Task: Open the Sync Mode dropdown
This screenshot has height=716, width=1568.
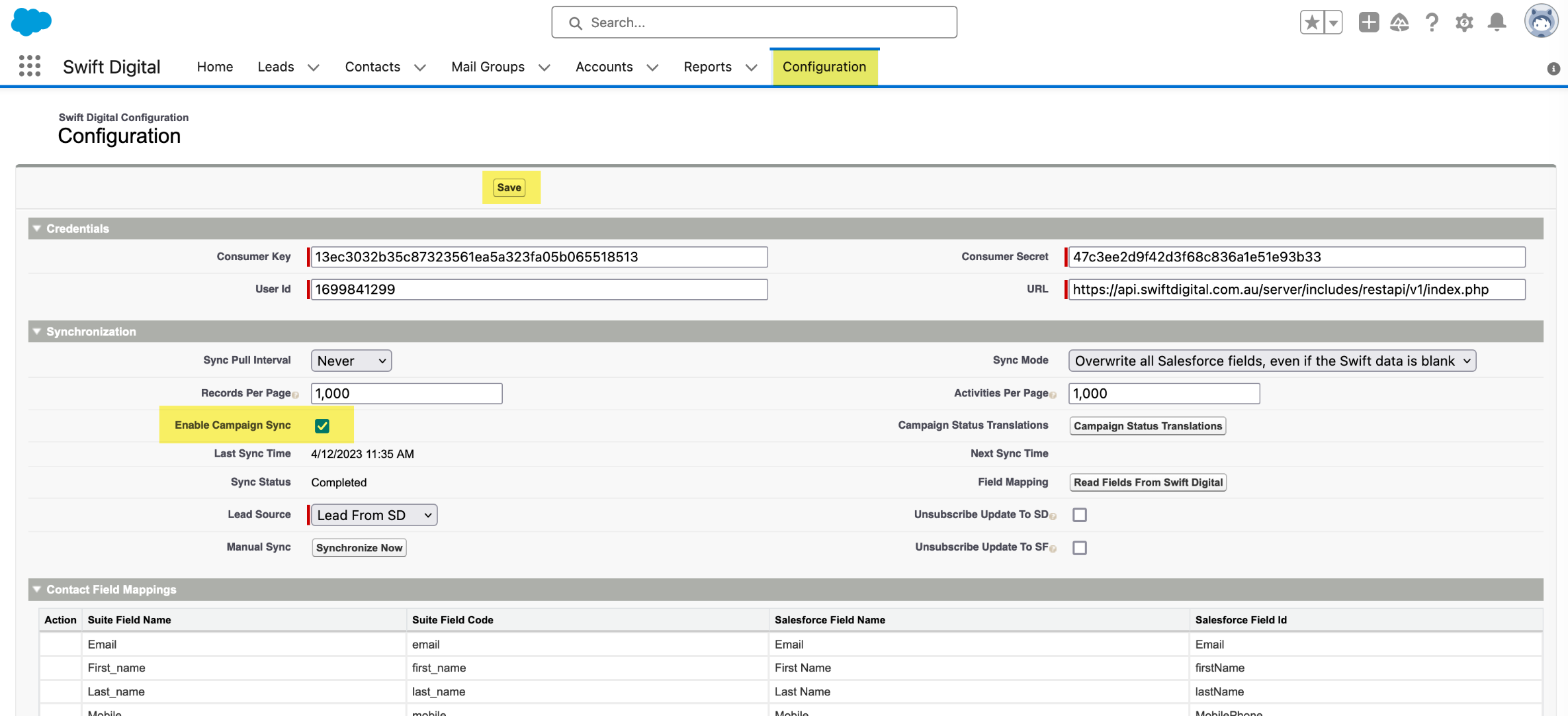Action: [x=1272, y=361]
